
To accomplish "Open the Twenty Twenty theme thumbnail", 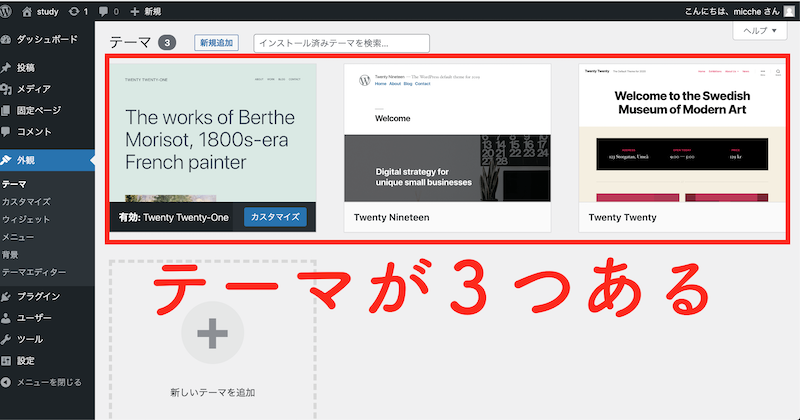I will tap(682, 133).
